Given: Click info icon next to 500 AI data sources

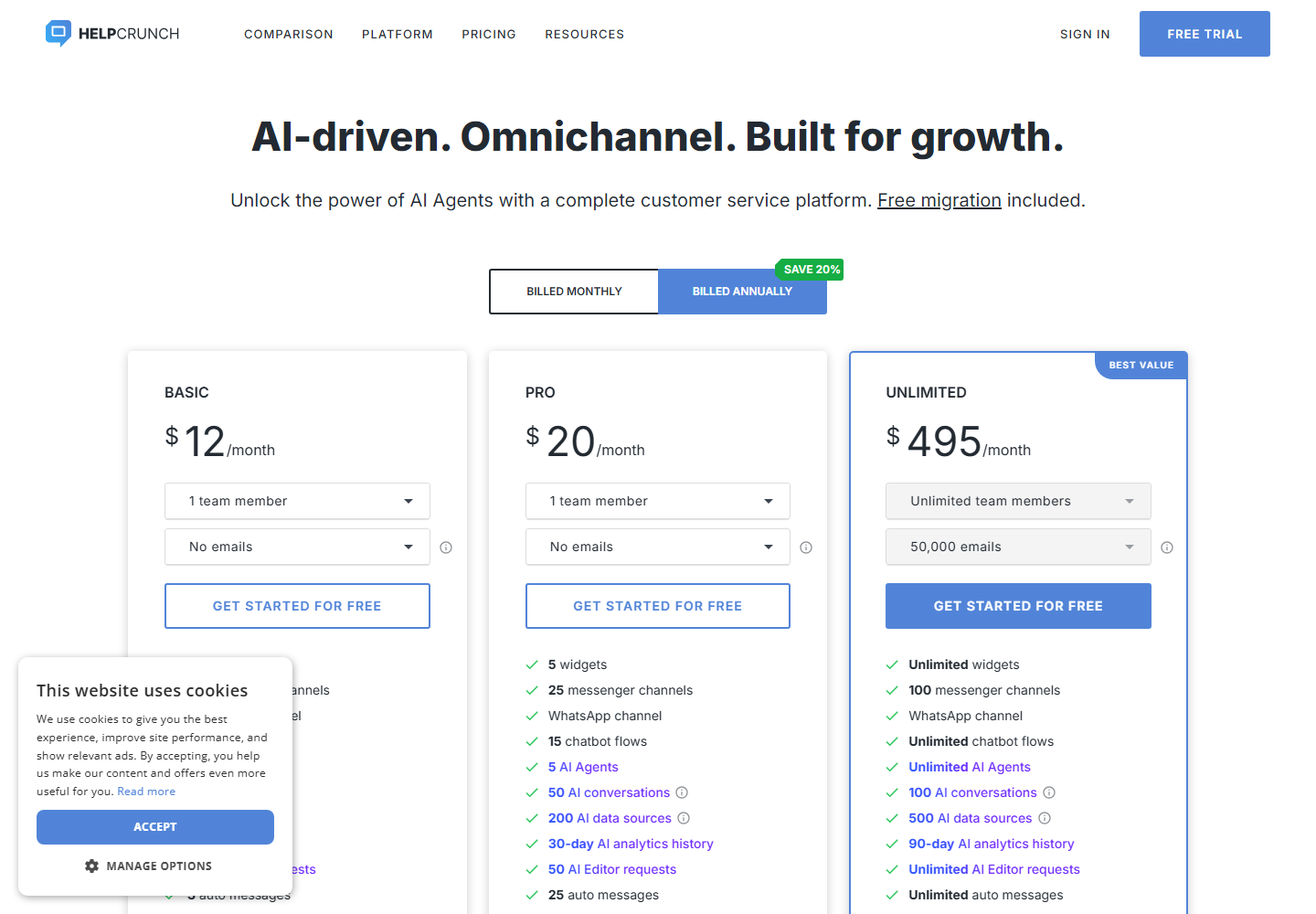Looking at the screenshot, I should 1045,818.
